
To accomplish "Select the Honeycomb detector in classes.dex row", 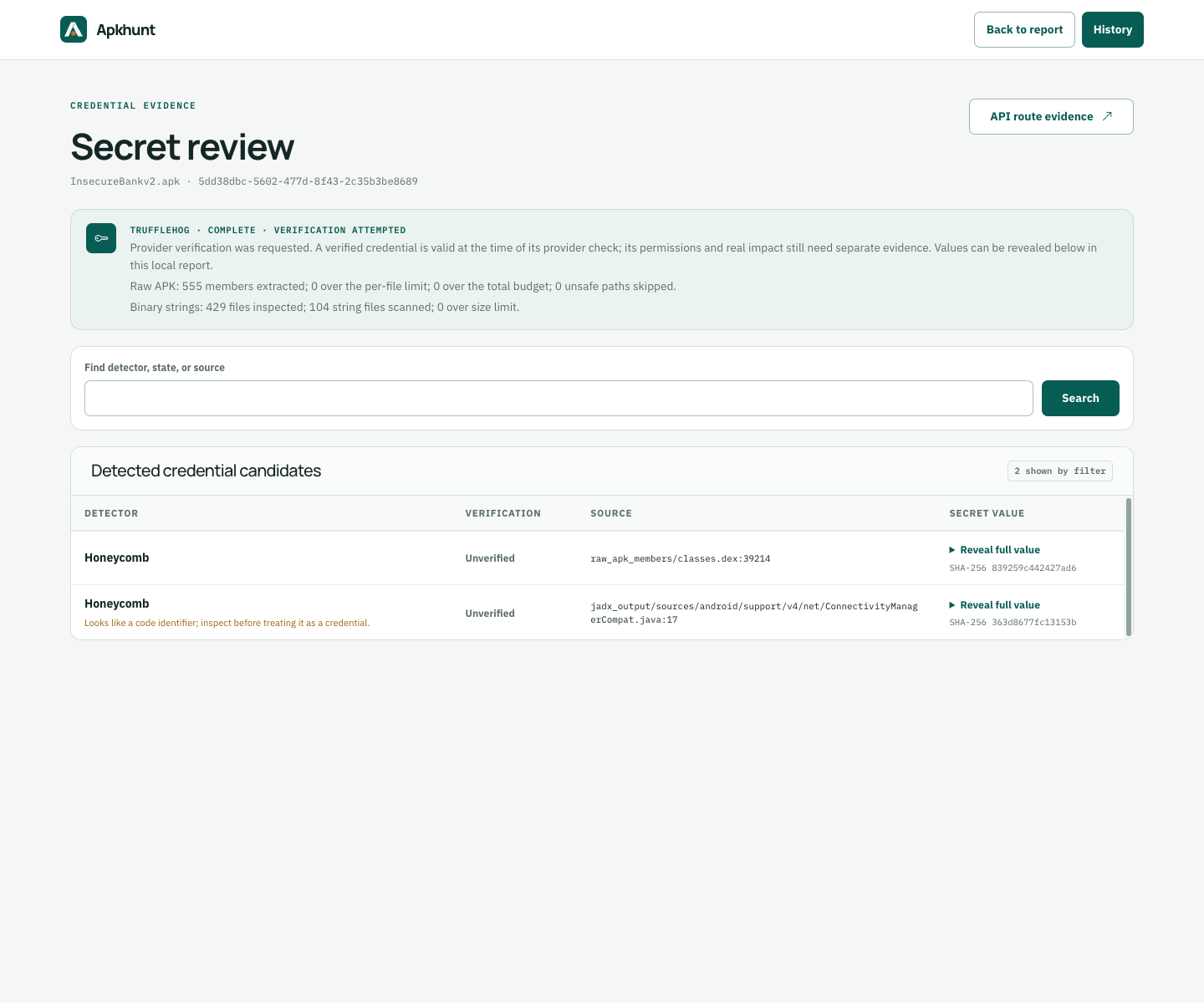I will click(117, 558).
